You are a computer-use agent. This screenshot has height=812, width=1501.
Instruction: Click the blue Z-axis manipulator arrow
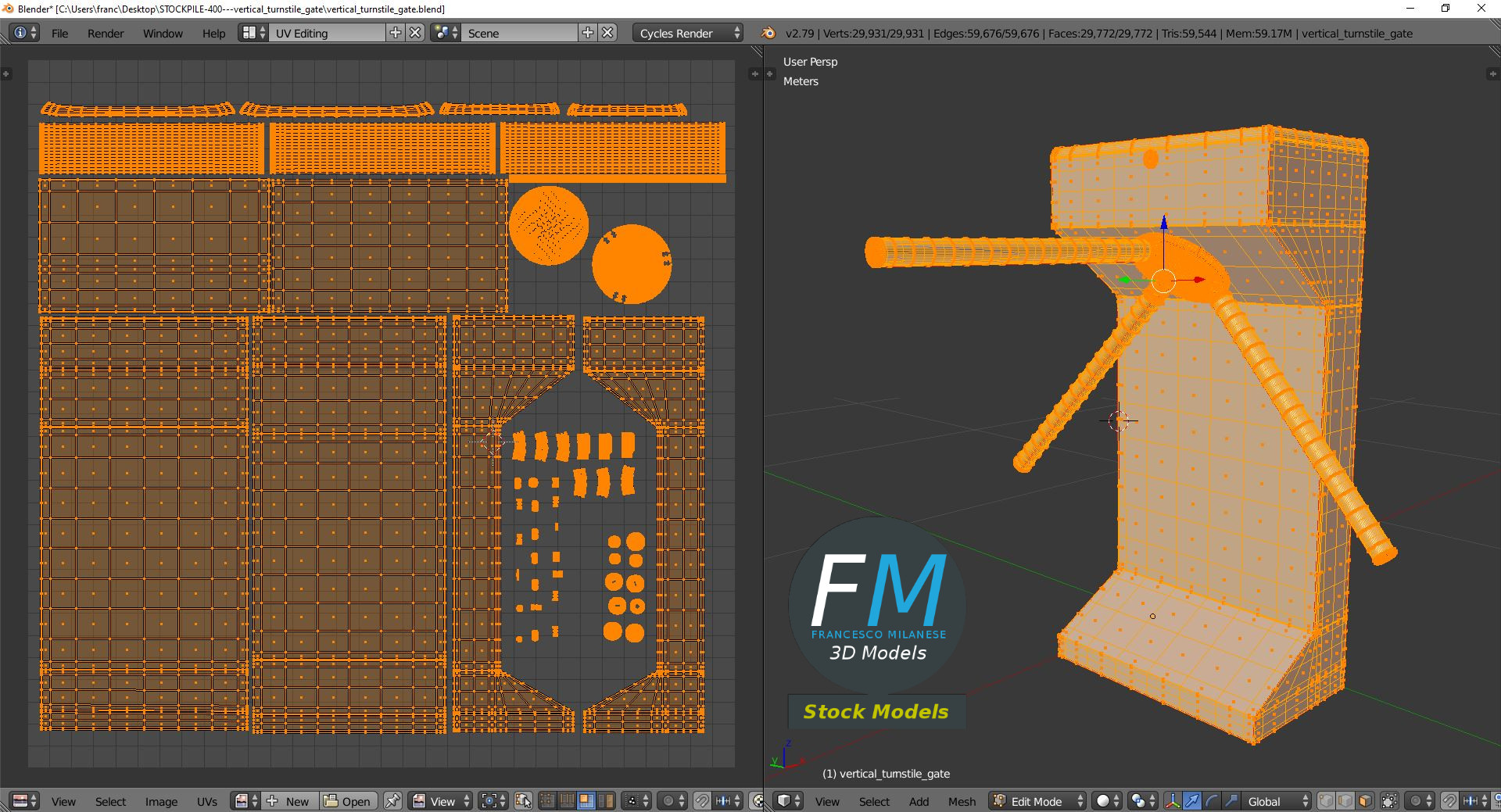point(1164,224)
